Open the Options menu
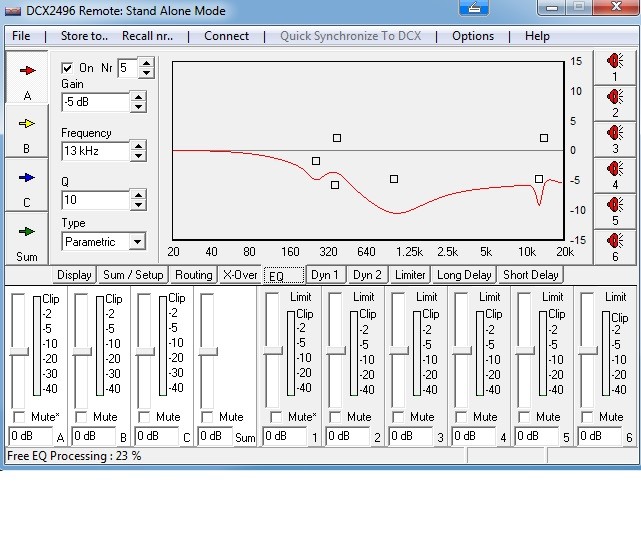The image size is (641, 558). [473, 36]
